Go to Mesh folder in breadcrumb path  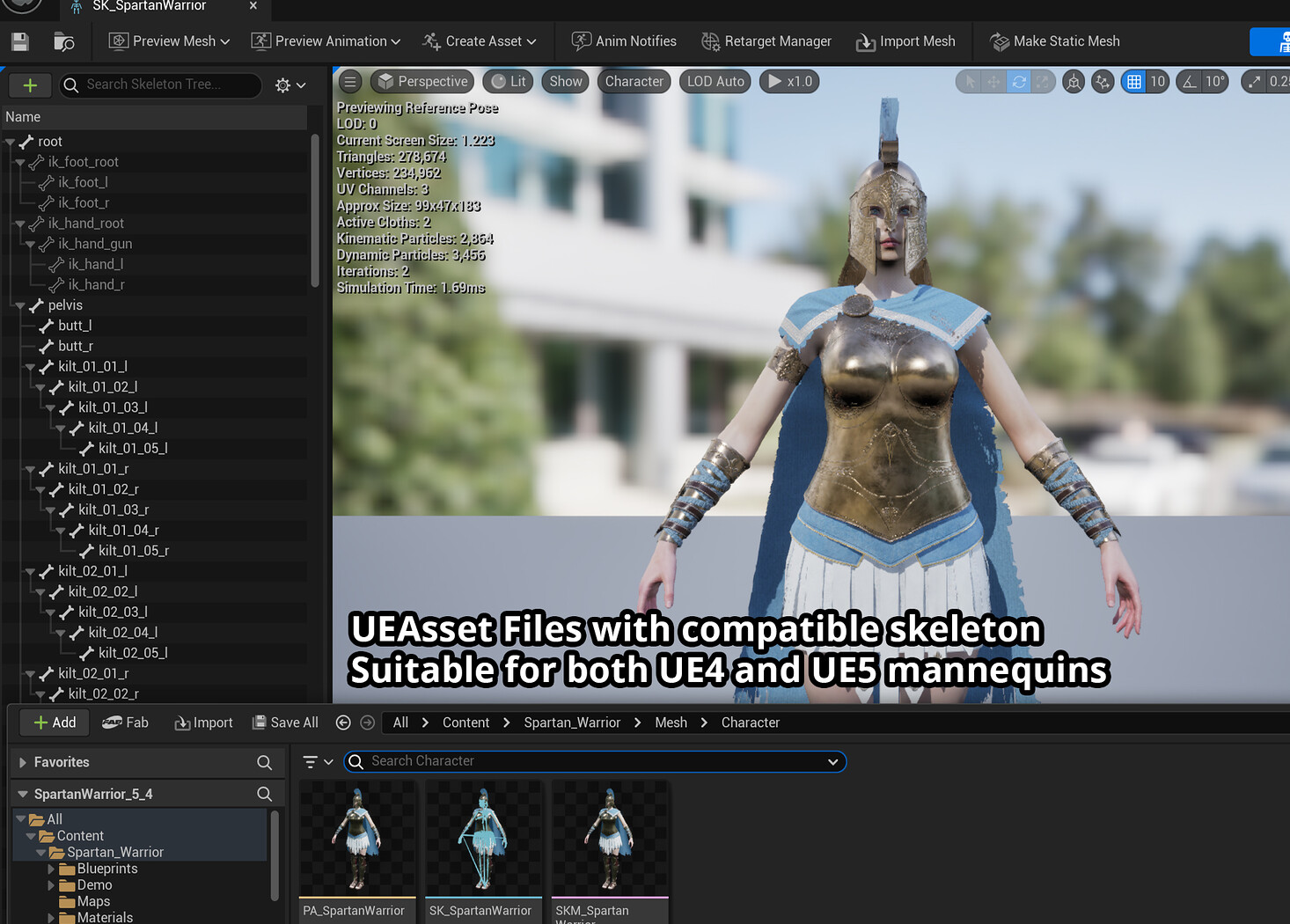pyautogui.click(x=671, y=722)
